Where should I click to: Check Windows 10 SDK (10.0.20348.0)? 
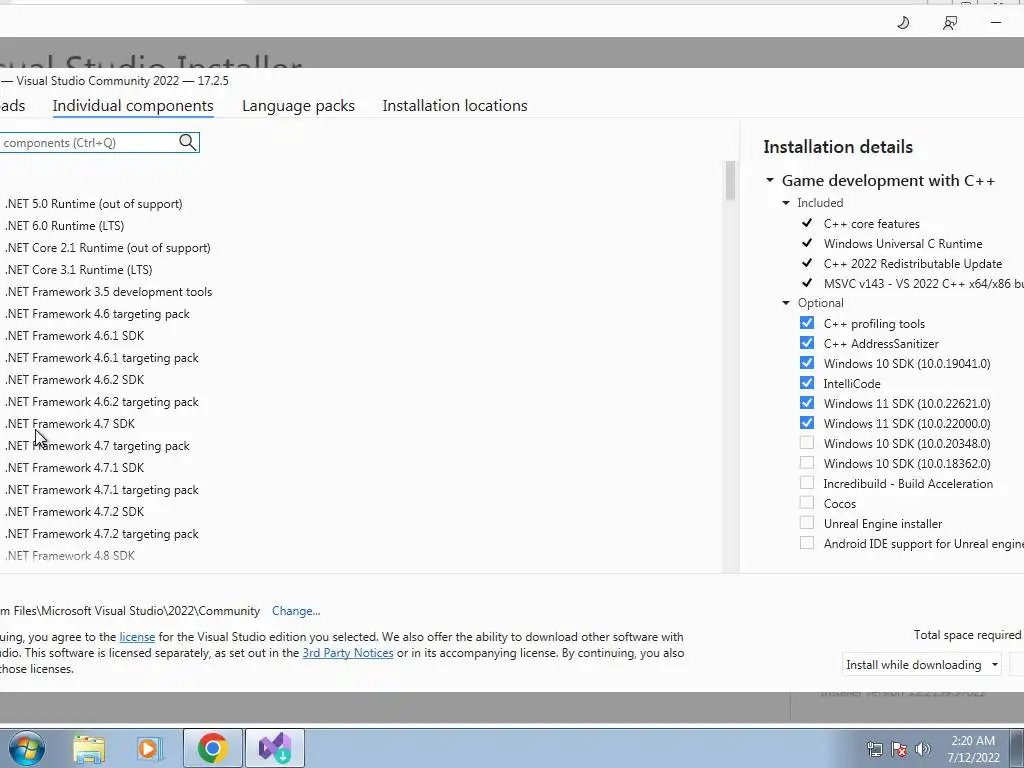click(807, 443)
